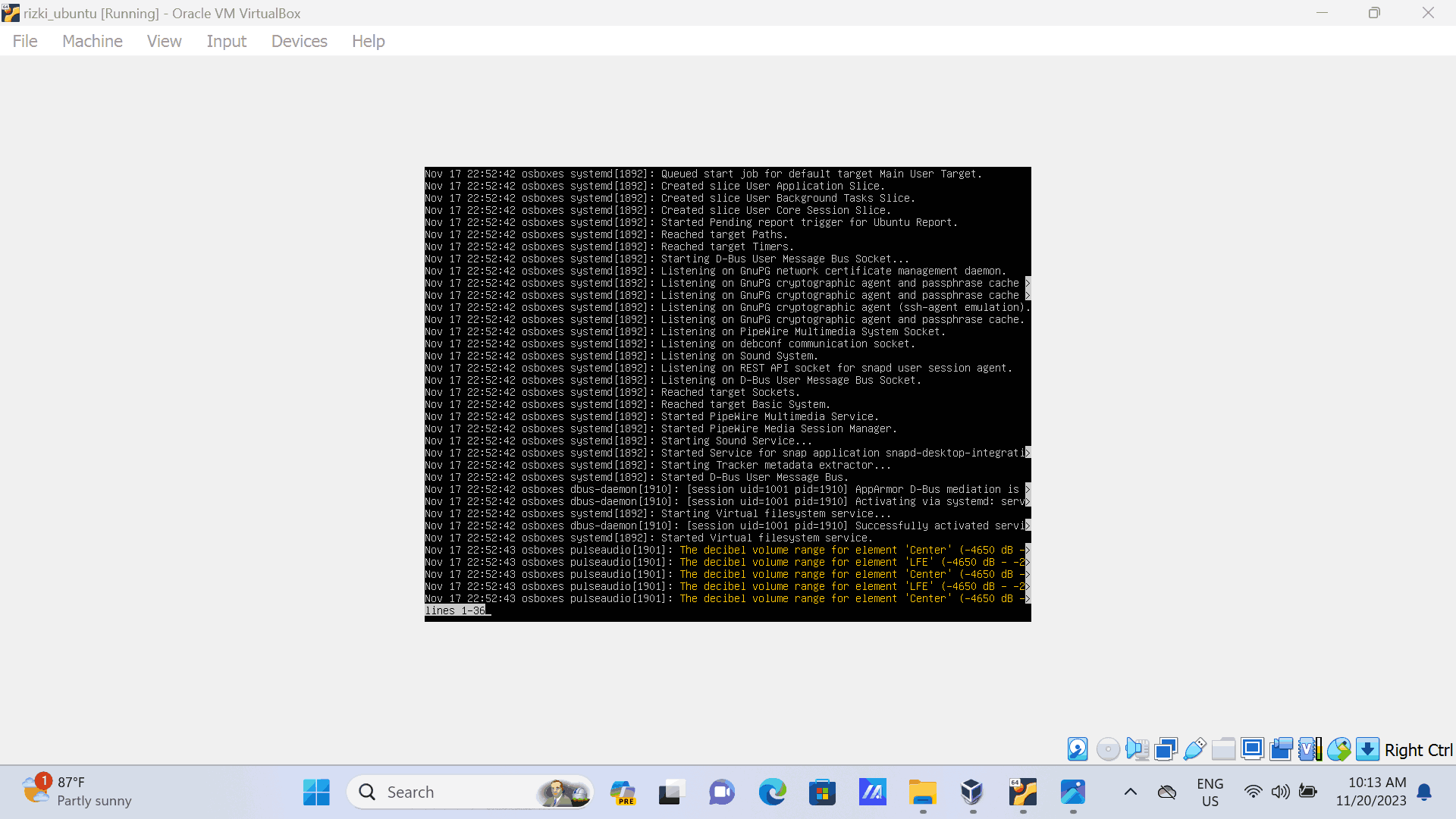Open the notifications bell icon

1424,792
